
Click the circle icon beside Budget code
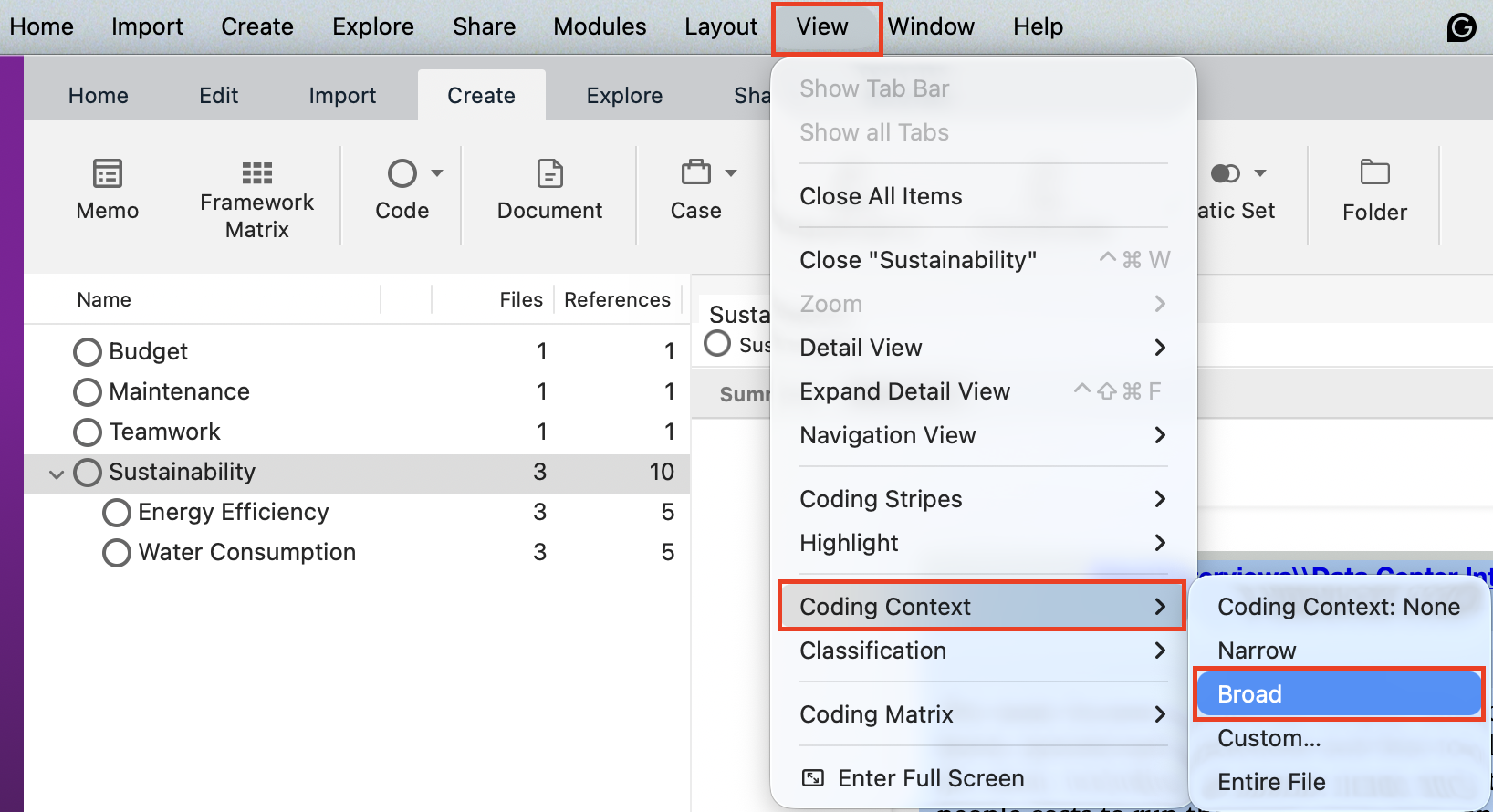(88, 351)
